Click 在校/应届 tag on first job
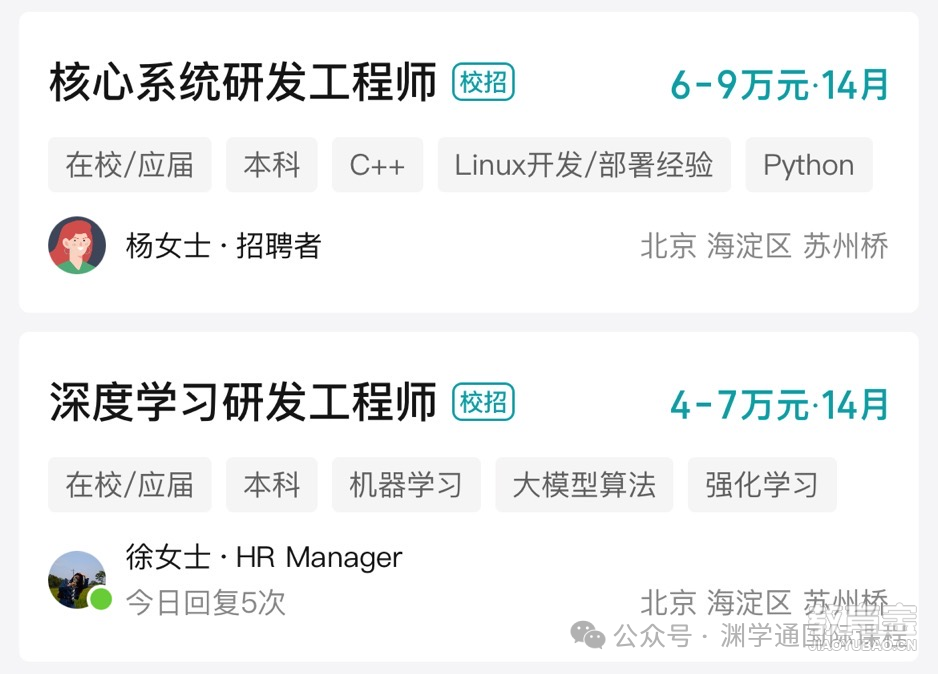Image resolution: width=938 pixels, height=674 pixels. click(x=130, y=164)
